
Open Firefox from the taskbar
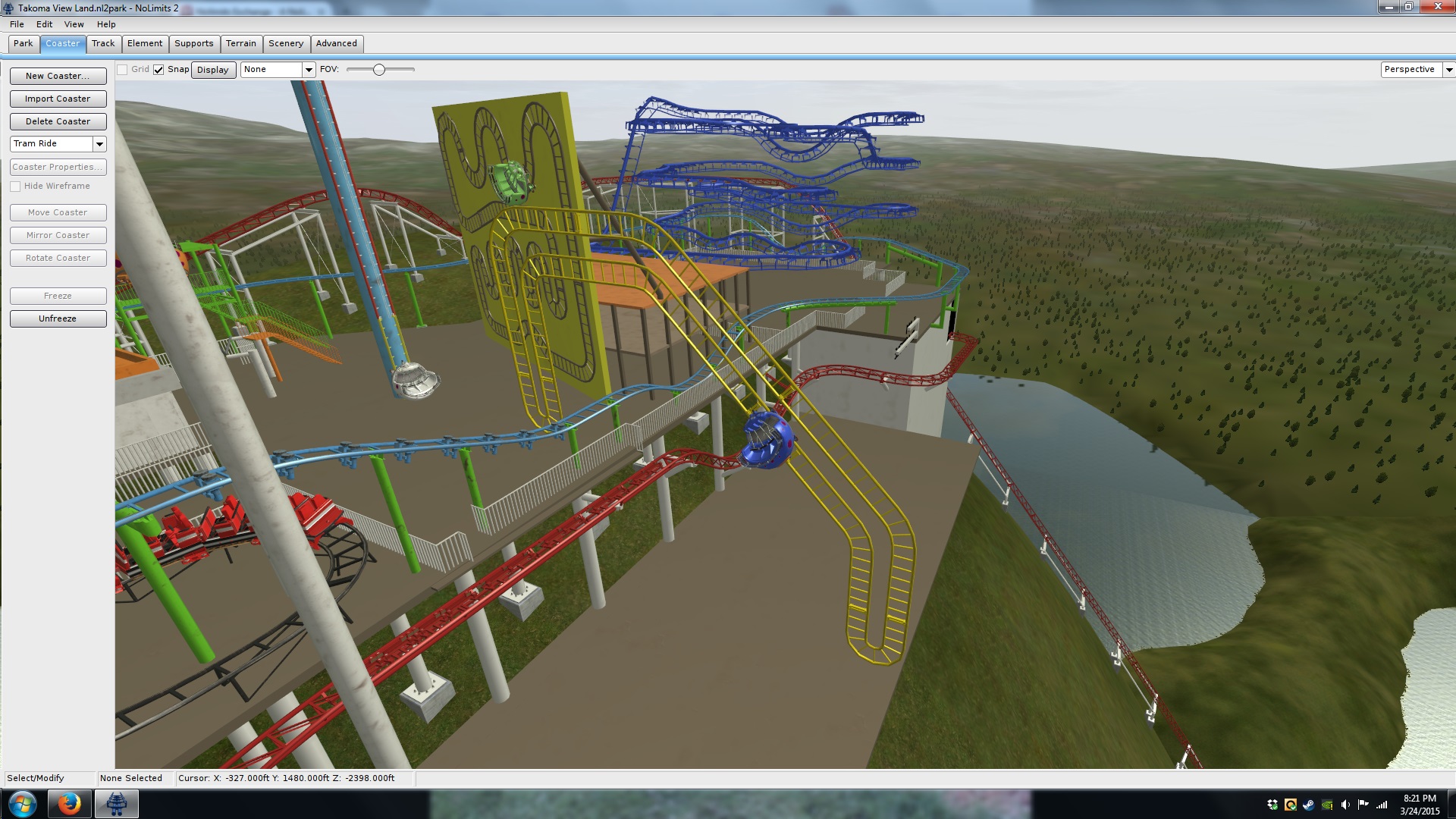coord(69,803)
